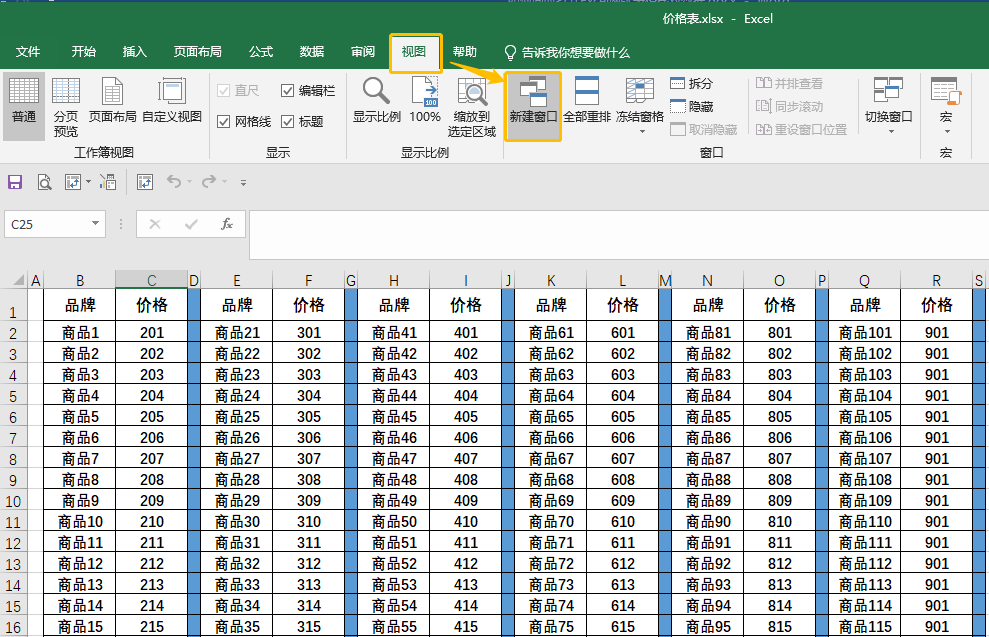
Task: Open the Data (数据) tab
Action: coord(312,52)
